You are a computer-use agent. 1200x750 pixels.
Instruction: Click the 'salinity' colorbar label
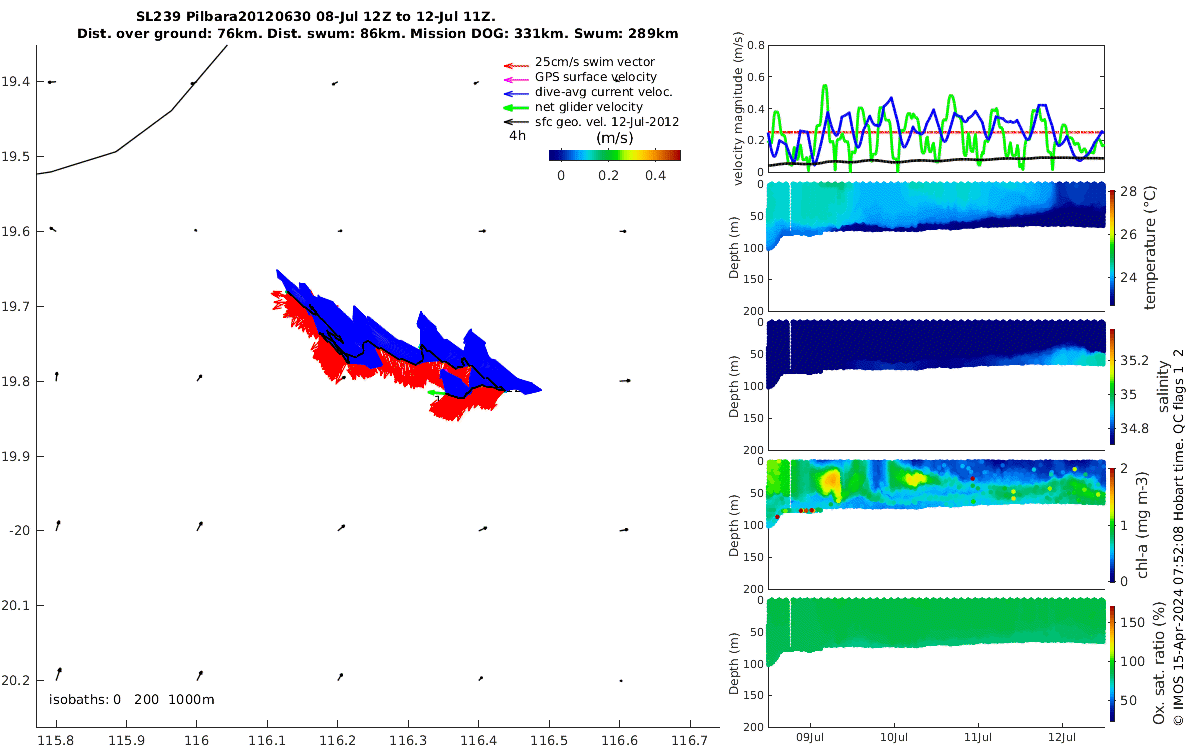click(1162, 386)
